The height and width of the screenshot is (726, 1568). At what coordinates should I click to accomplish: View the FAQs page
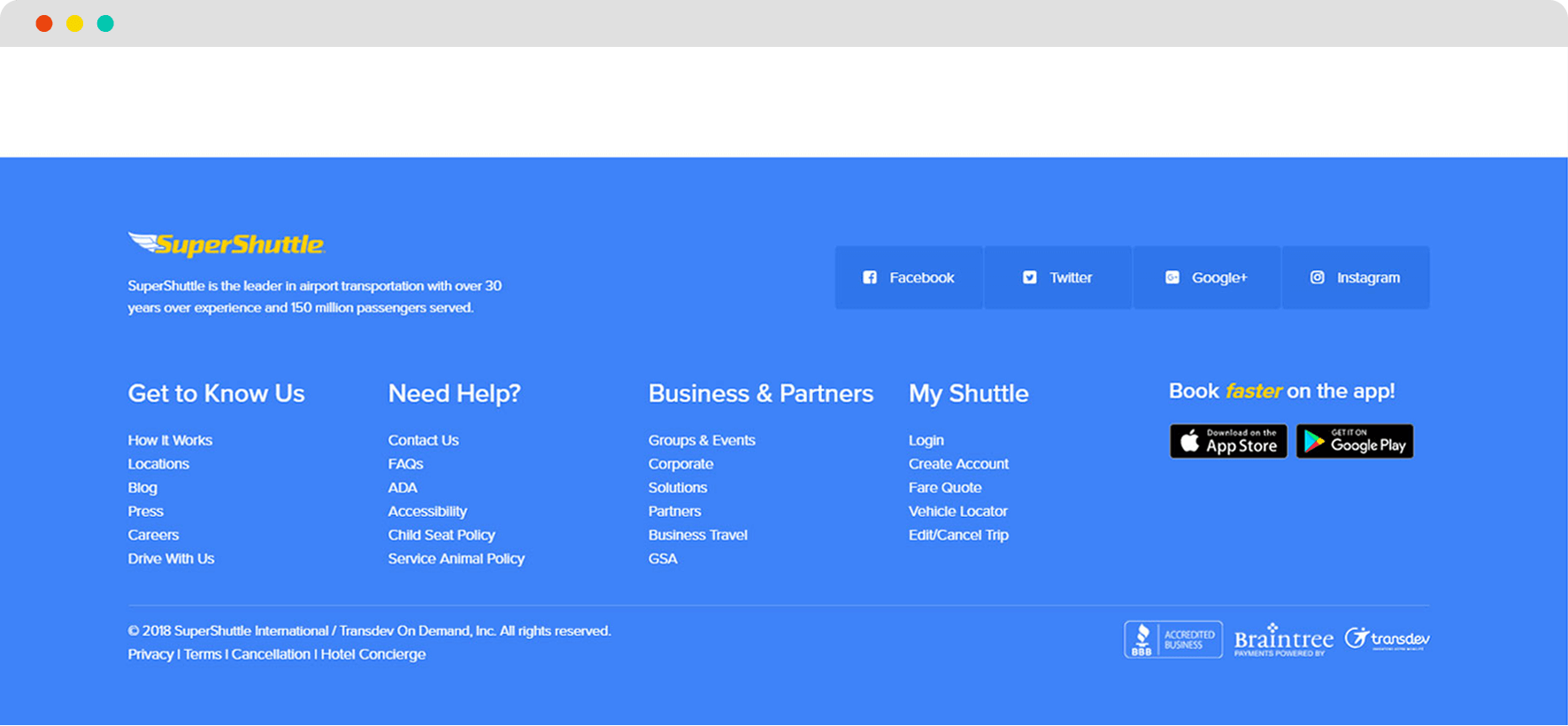[x=405, y=464]
